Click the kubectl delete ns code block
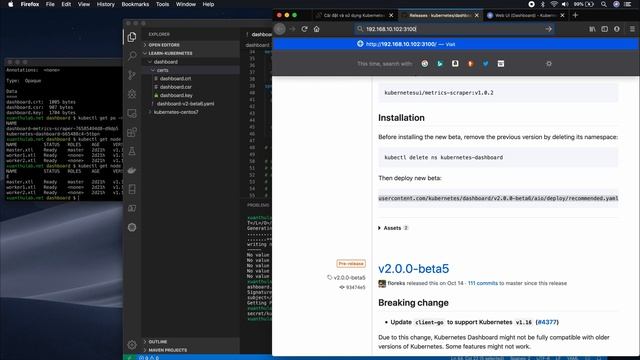This screenshot has height=360, width=640. 498,158
